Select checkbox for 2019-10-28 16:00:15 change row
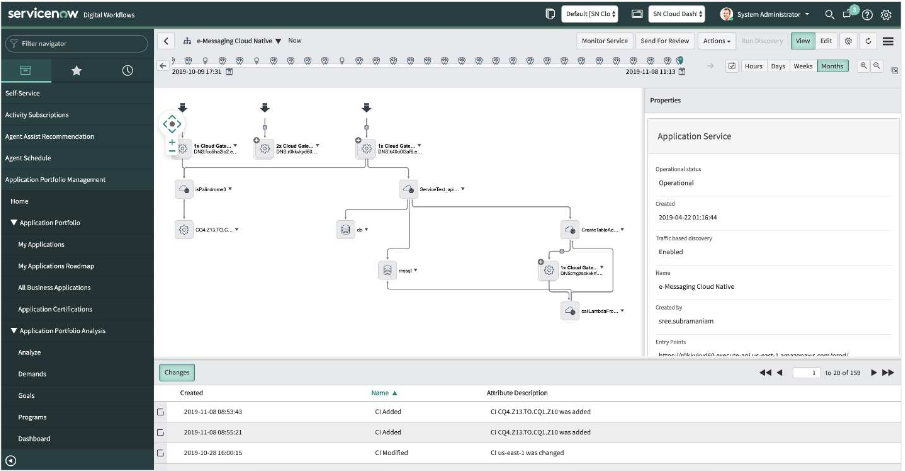The height and width of the screenshot is (471, 905). click(161, 452)
